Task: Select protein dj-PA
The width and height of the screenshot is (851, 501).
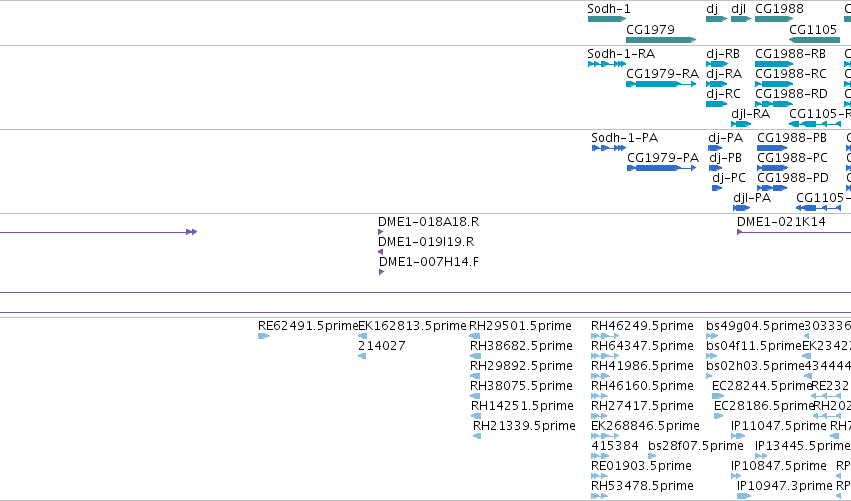Action: (715, 148)
